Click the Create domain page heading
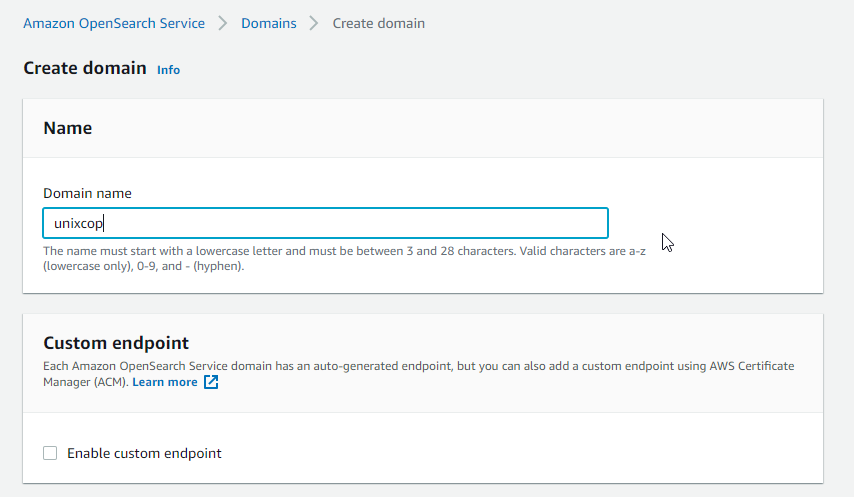The height and width of the screenshot is (497, 854). click(85, 68)
